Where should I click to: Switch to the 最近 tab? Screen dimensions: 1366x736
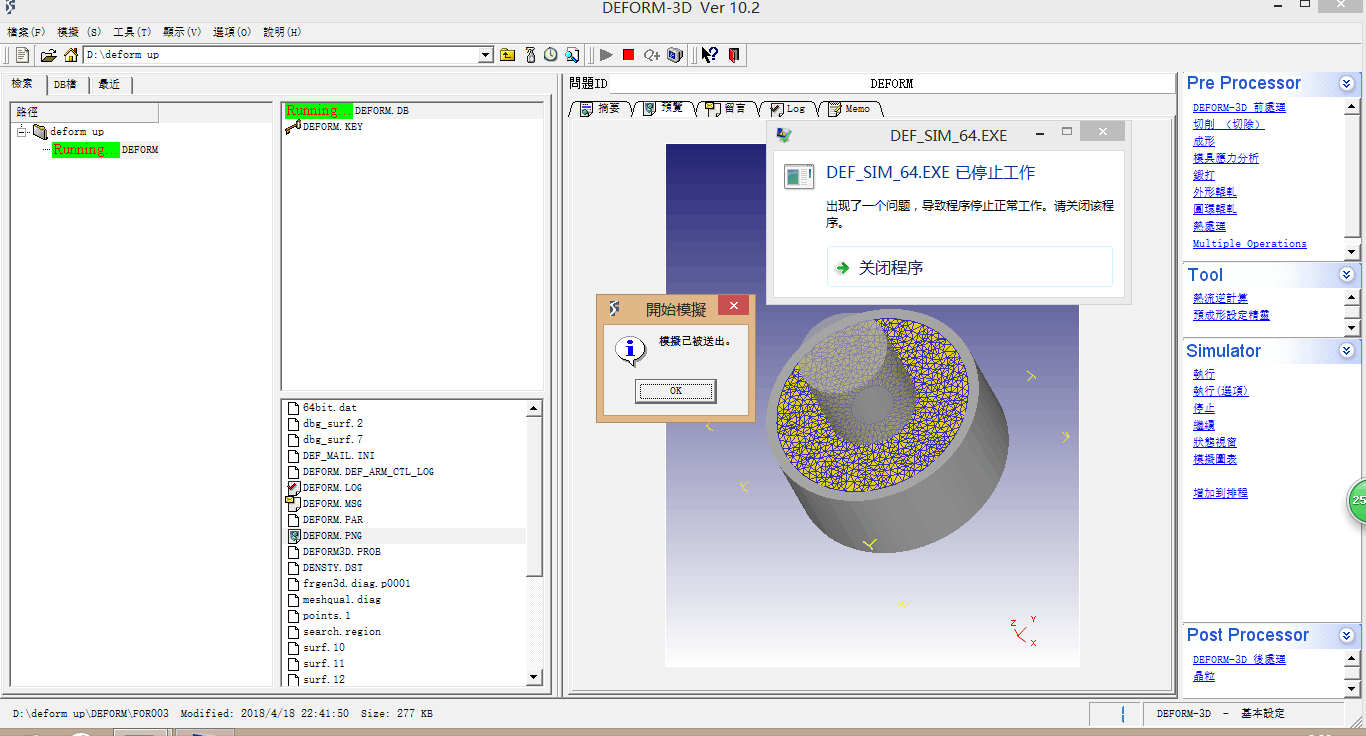point(110,85)
